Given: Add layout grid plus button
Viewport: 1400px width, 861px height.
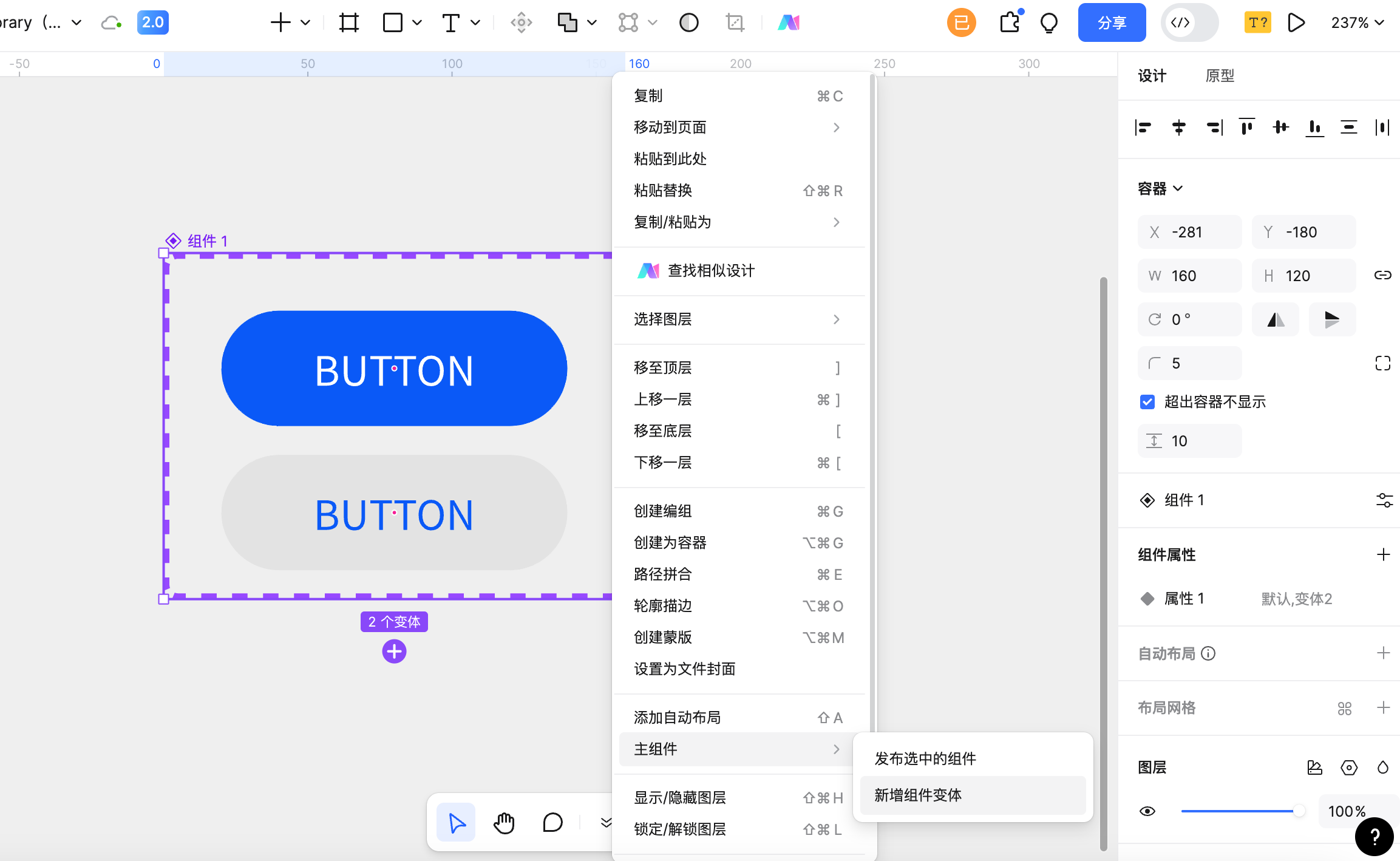Looking at the screenshot, I should click(x=1383, y=708).
